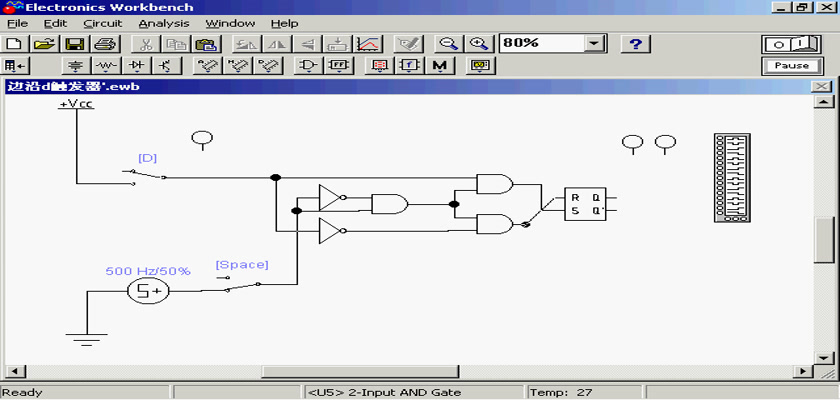Select the top-right AND gate feeding R

click(494, 184)
